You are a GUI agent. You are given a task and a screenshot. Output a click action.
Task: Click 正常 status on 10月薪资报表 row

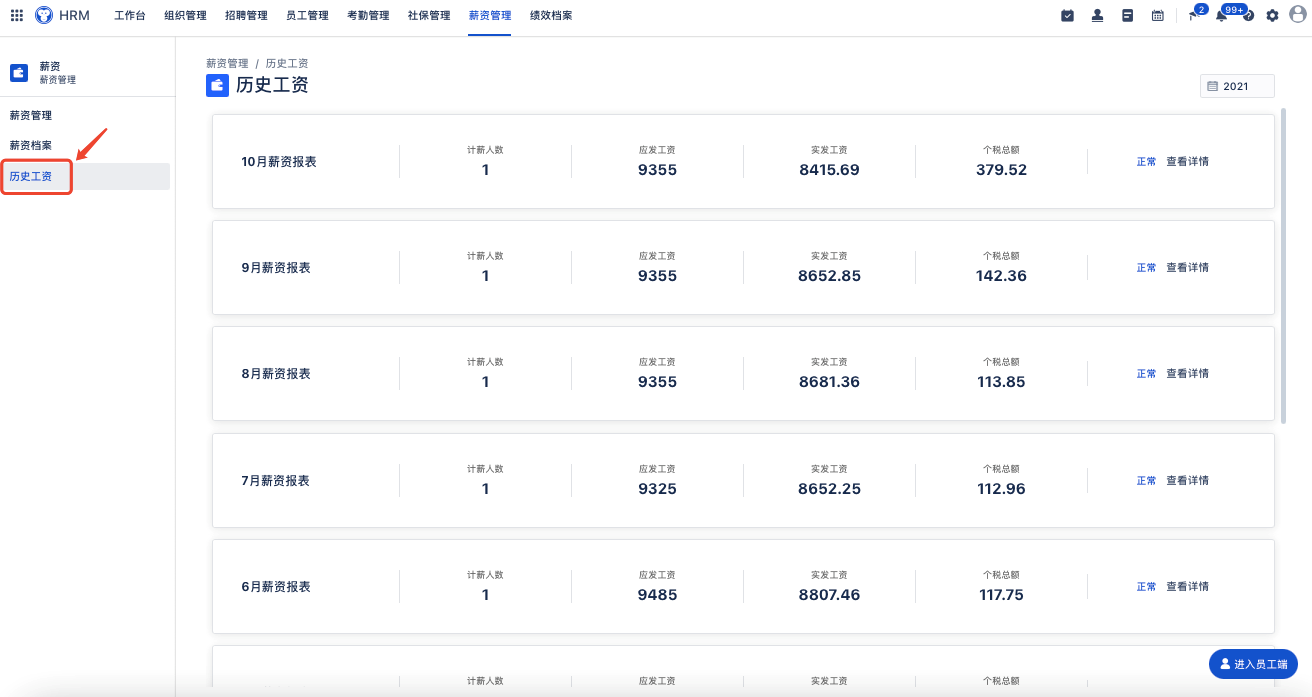click(x=1146, y=161)
